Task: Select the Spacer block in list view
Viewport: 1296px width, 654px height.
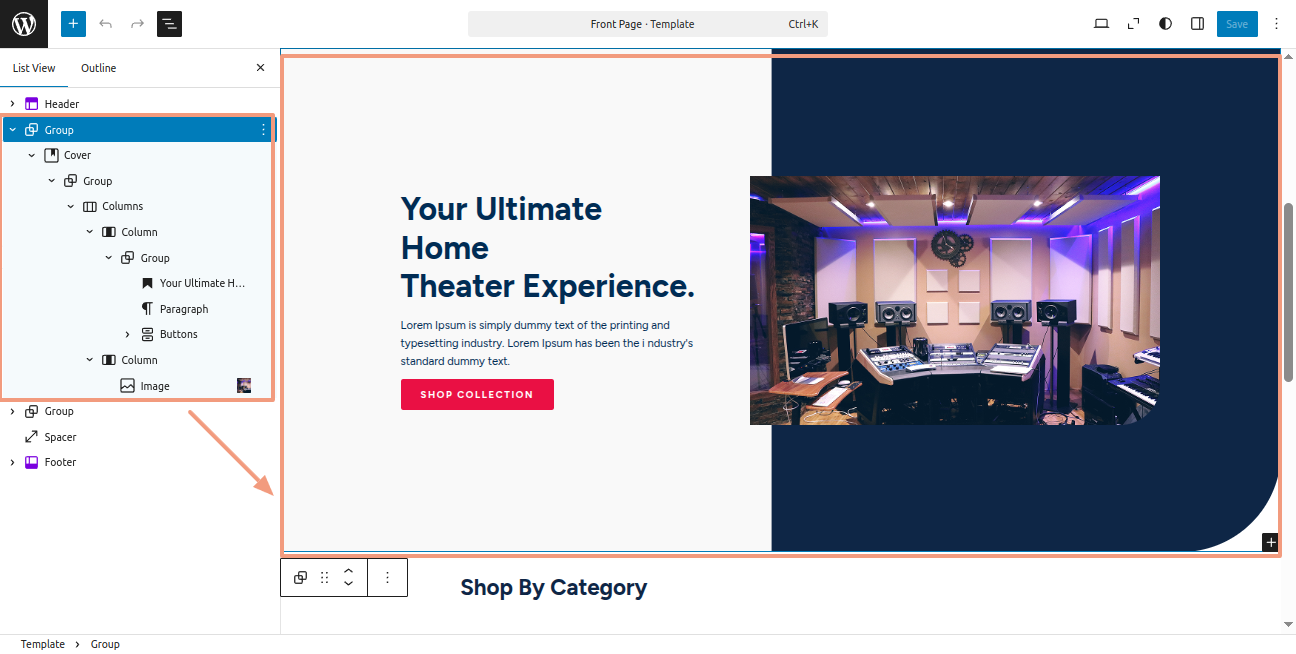Action: click(x=60, y=437)
